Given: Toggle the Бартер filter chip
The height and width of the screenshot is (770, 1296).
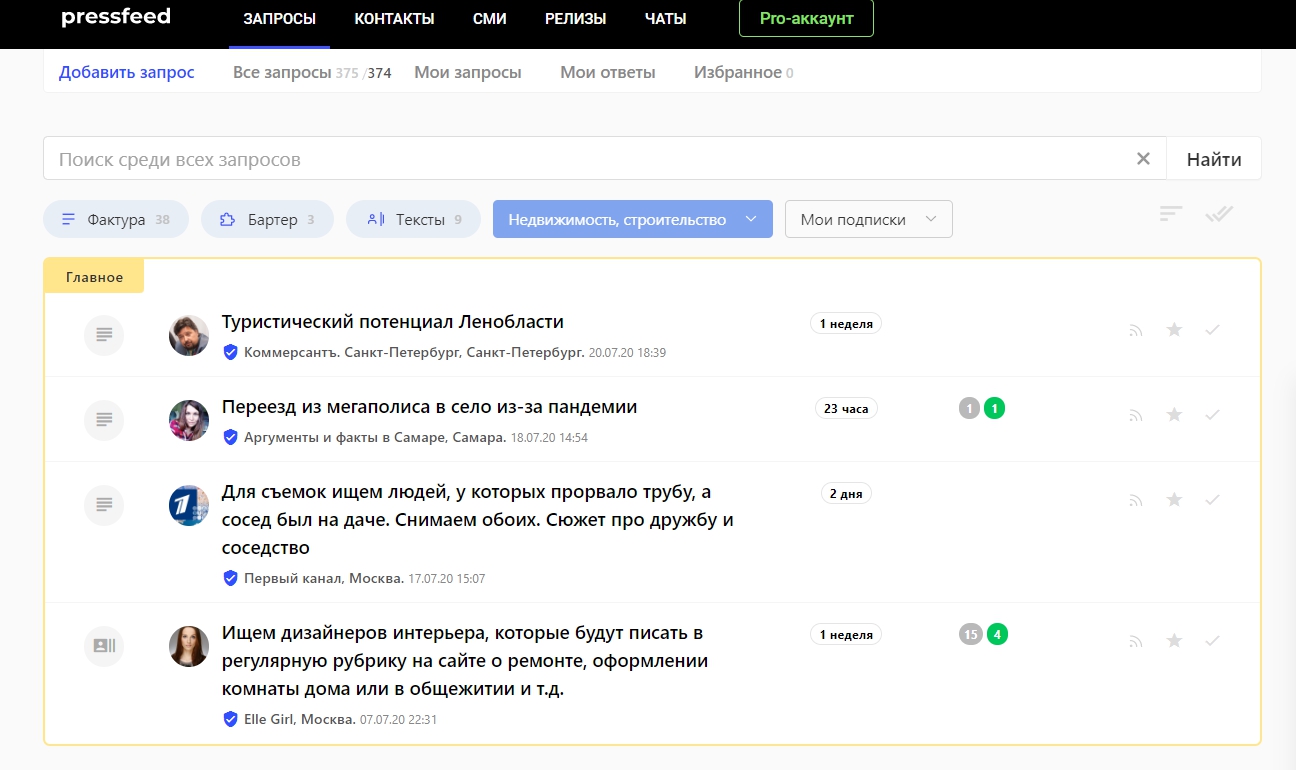Looking at the screenshot, I should point(267,220).
